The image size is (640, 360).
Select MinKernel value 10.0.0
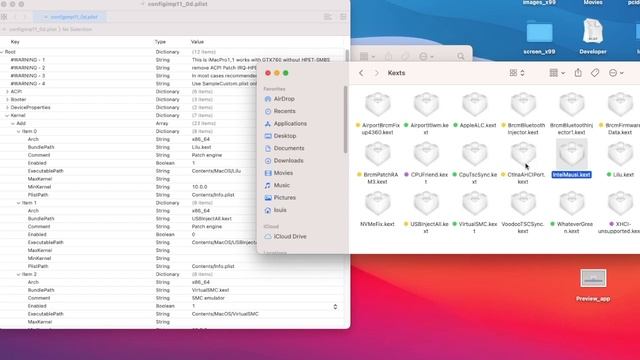(x=199, y=187)
